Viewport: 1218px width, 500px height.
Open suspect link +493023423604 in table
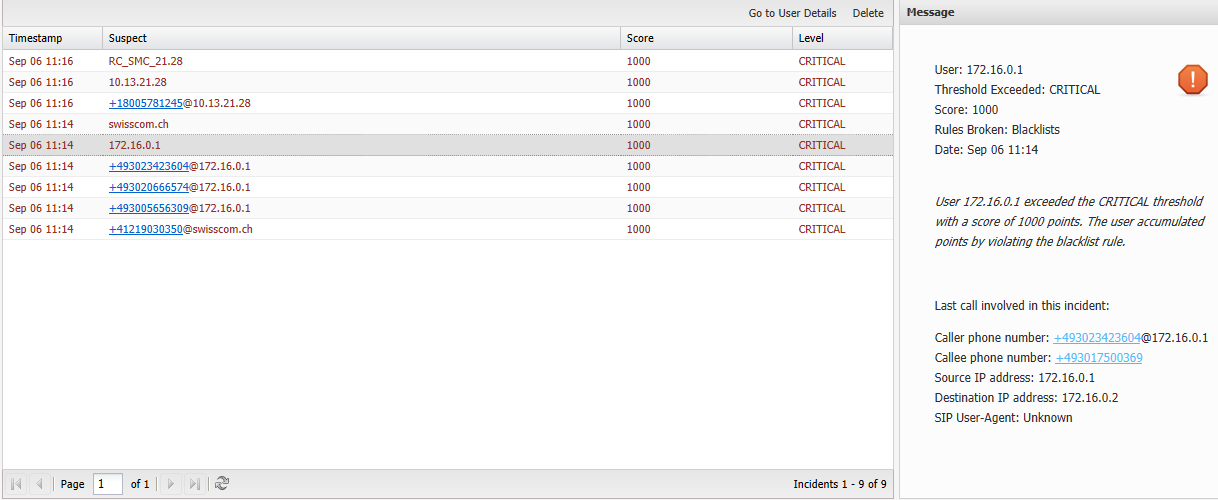(149, 166)
